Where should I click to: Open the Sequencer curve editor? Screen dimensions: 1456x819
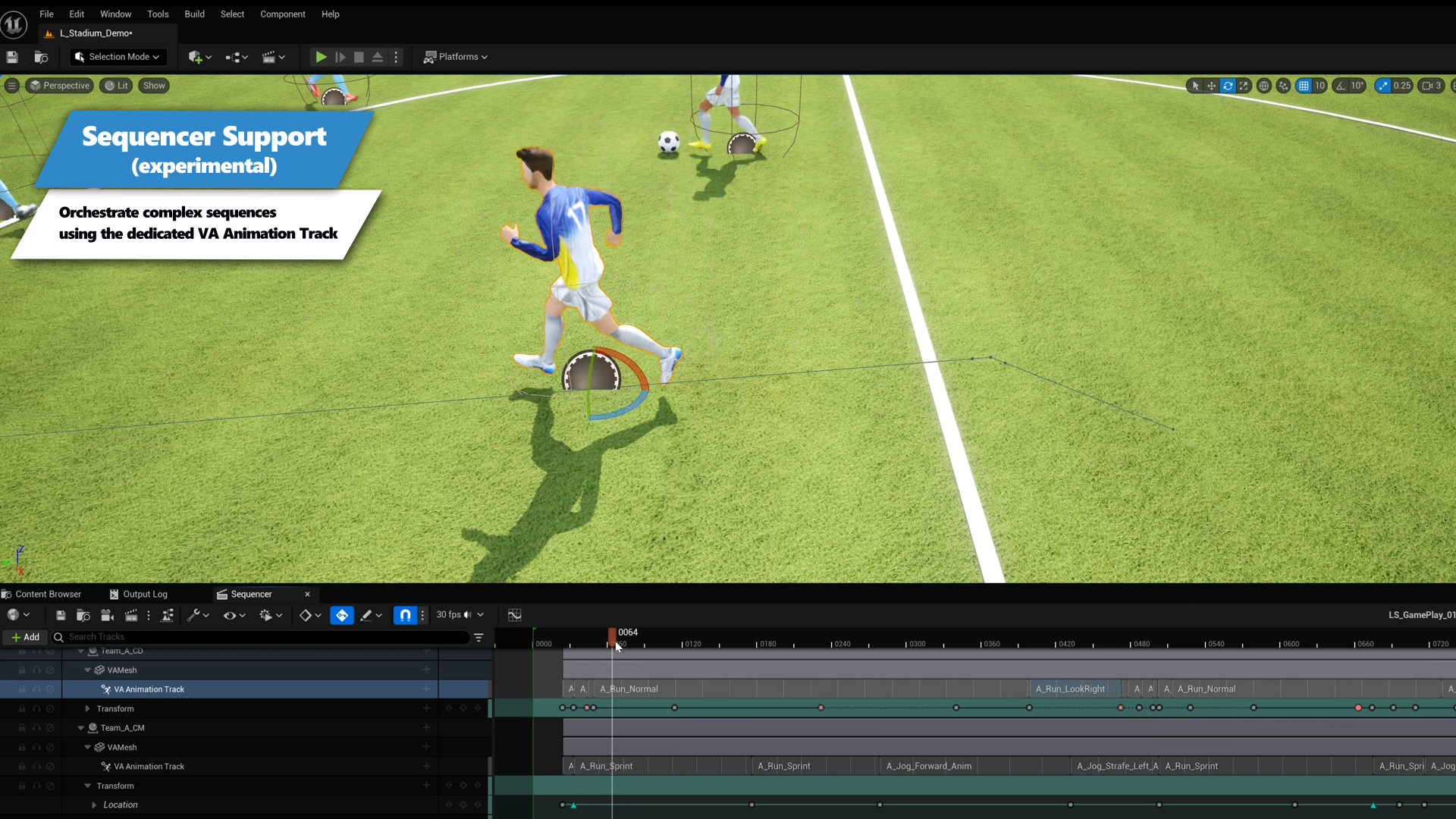(514, 615)
